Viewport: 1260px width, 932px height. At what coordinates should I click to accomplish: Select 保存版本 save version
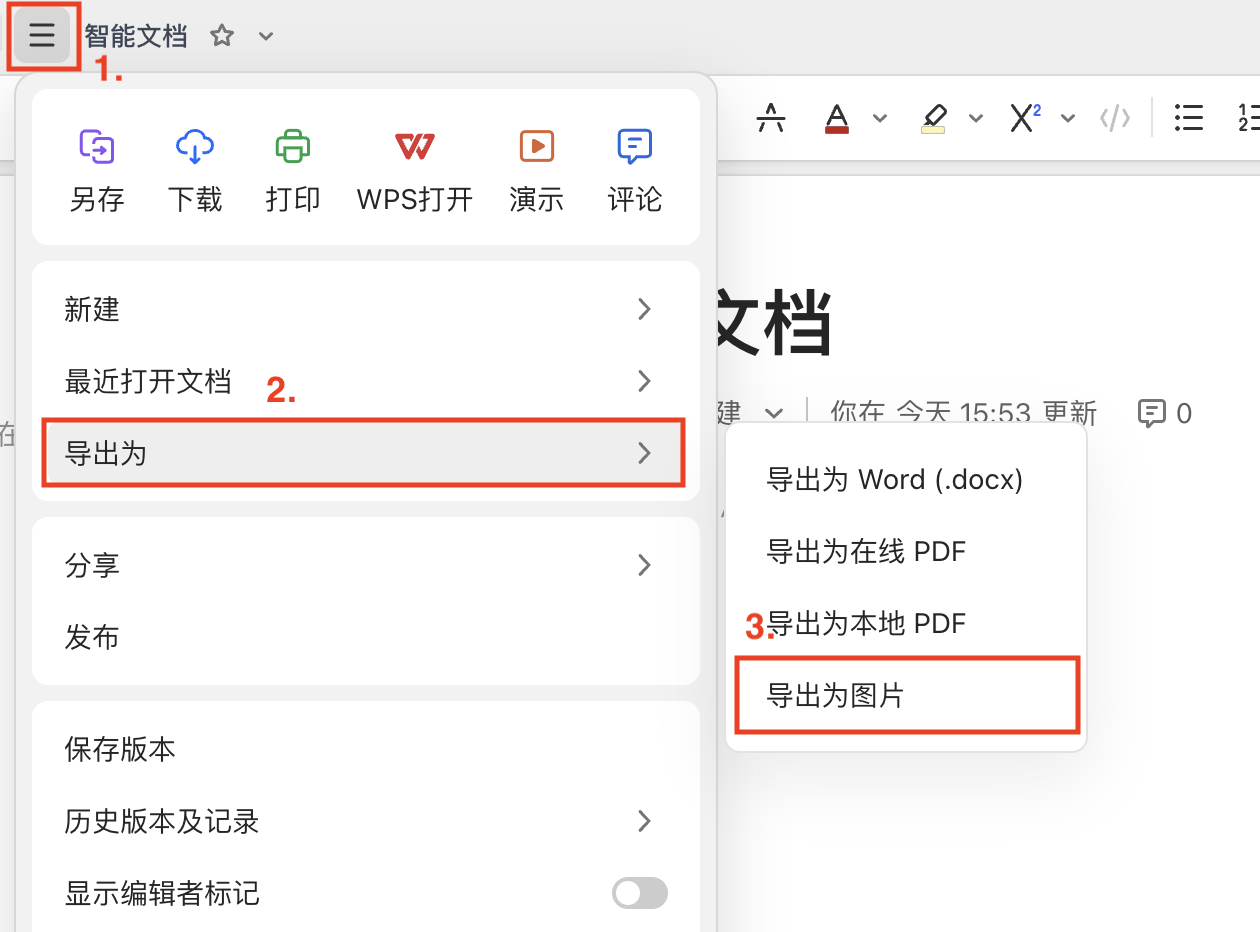[365, 749]
